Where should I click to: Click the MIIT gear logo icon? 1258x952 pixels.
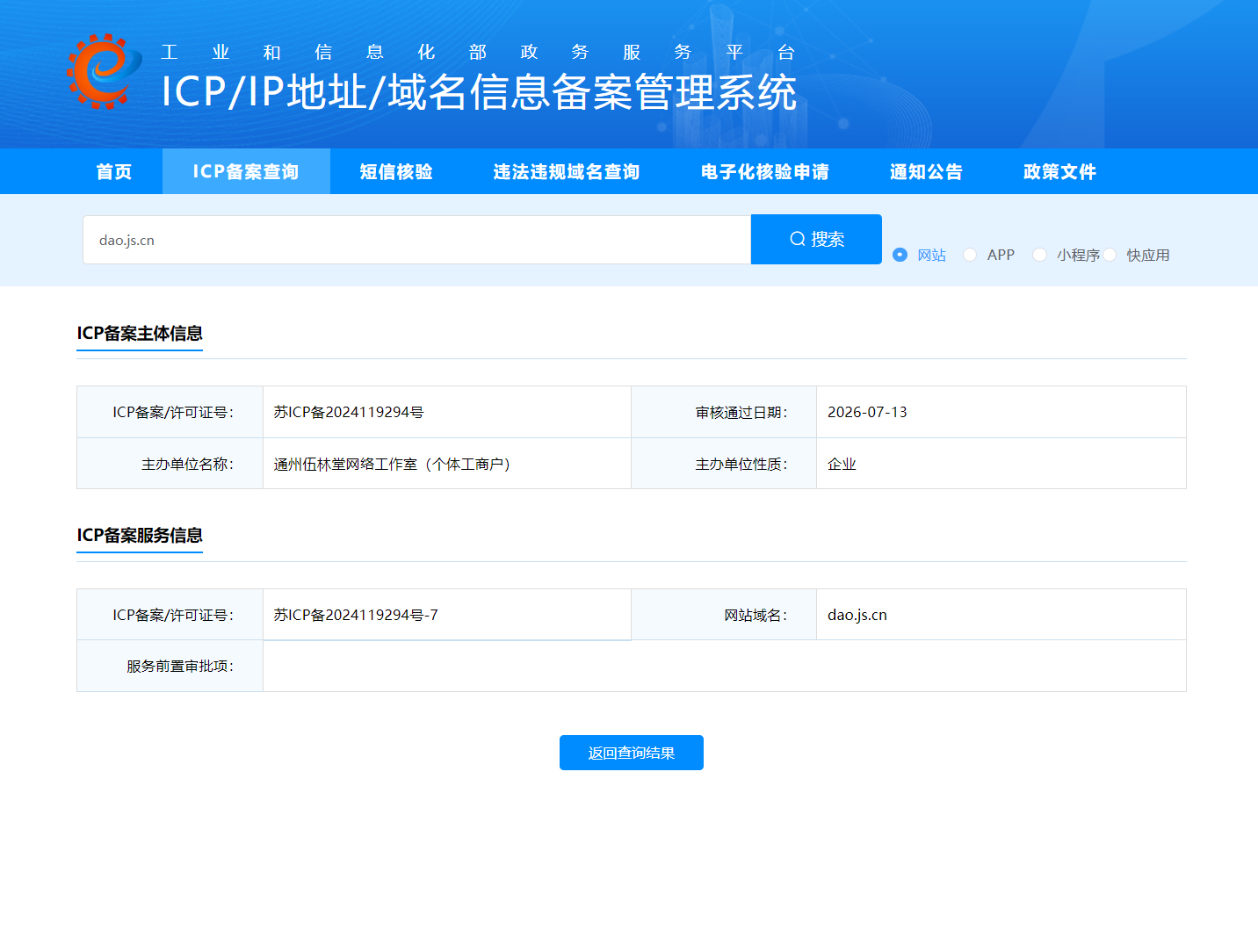pyautogui.click(x=104, y=71)
